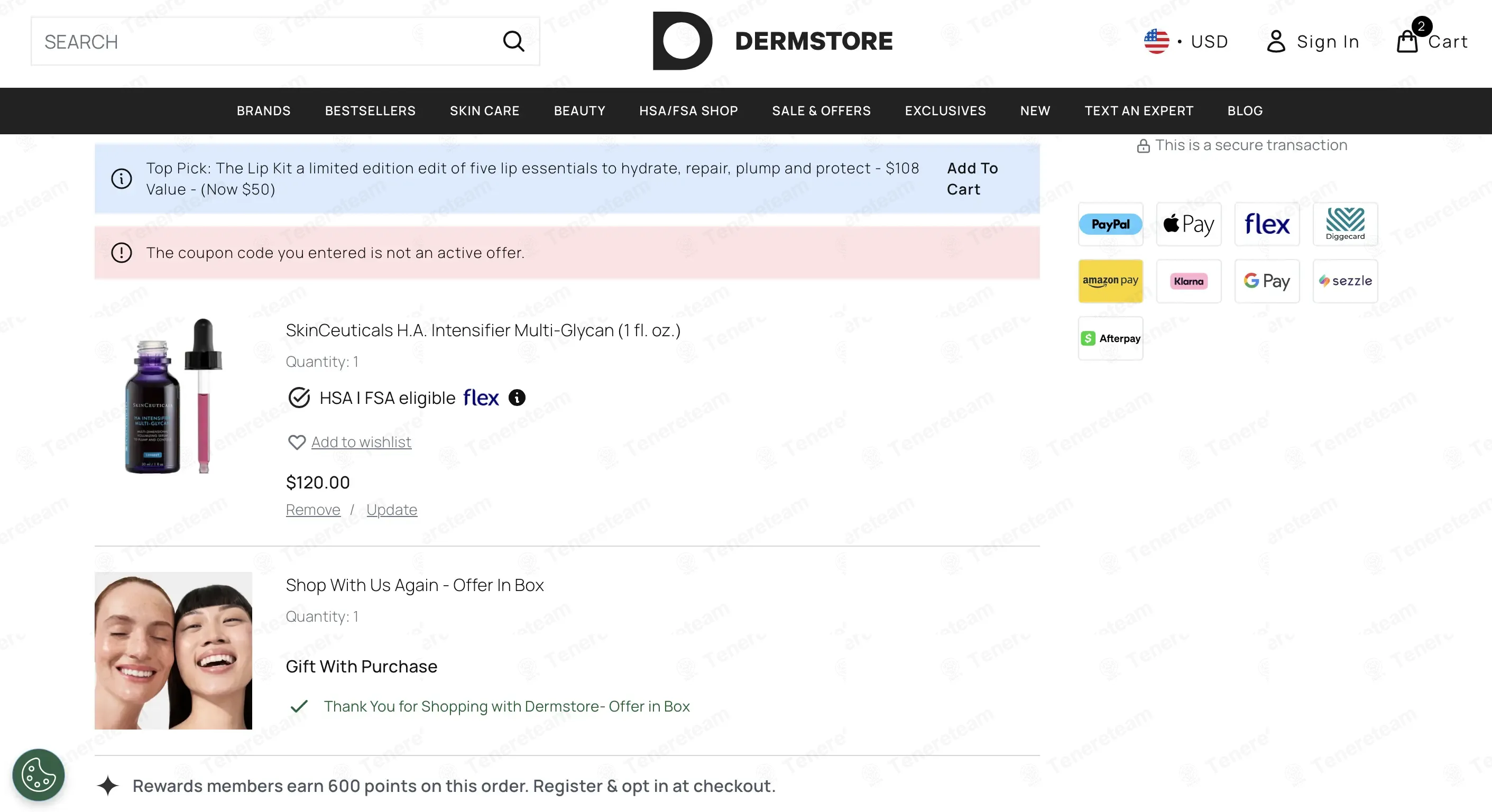
Task: Open the Exclusives menu
Action: click(x=945, y=110)
